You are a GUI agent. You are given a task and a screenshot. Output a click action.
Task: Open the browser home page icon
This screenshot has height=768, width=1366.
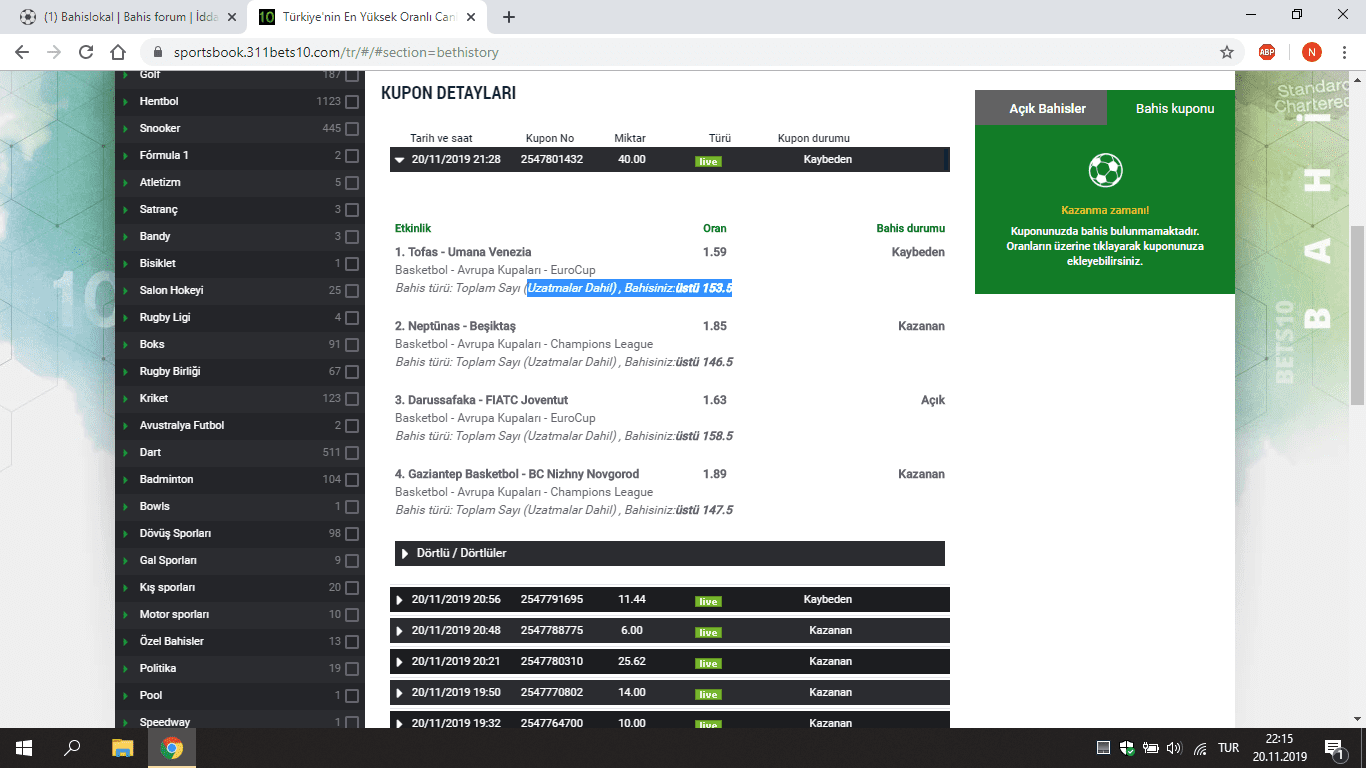[x=118, y=52]
